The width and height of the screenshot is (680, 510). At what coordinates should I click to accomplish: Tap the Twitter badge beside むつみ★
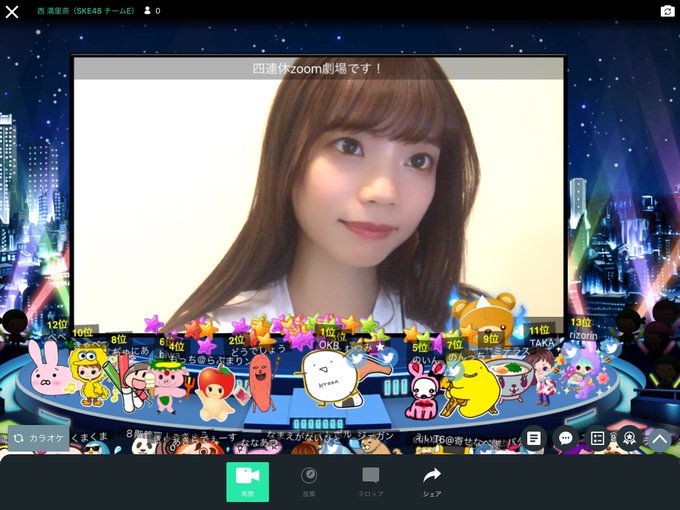(387, 358)
